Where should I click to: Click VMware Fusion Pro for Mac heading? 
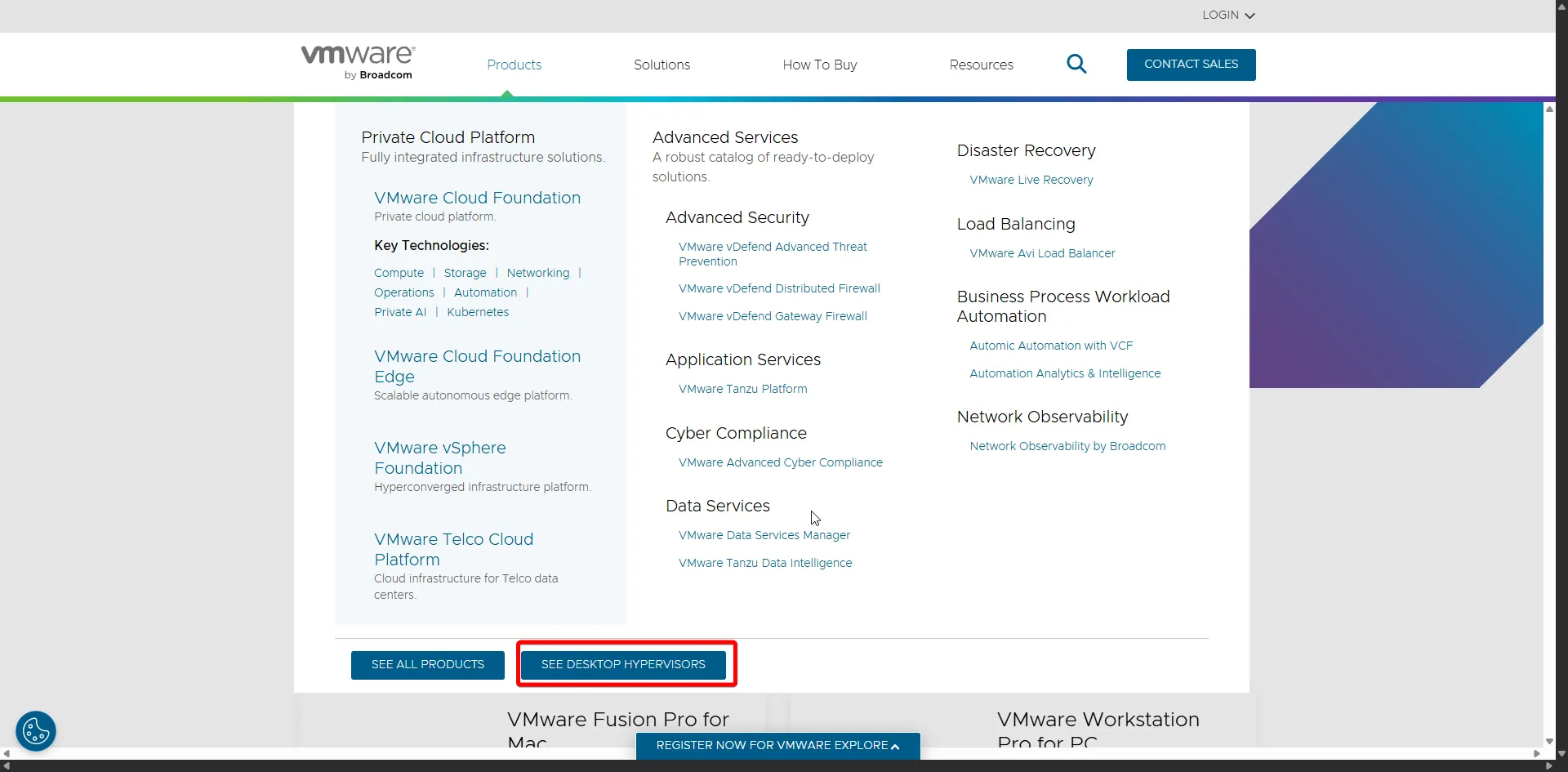tap(618, 730)
